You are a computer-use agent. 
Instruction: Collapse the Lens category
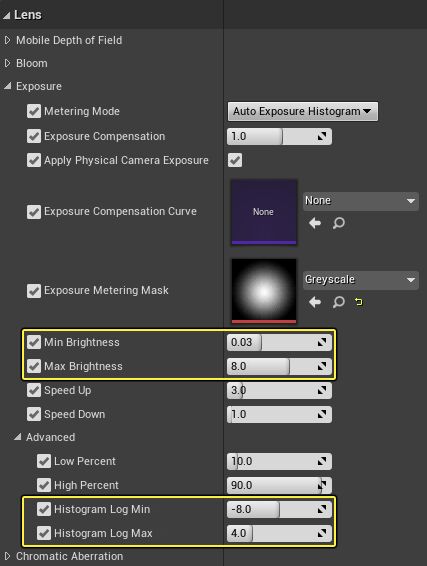click(6, 16)
